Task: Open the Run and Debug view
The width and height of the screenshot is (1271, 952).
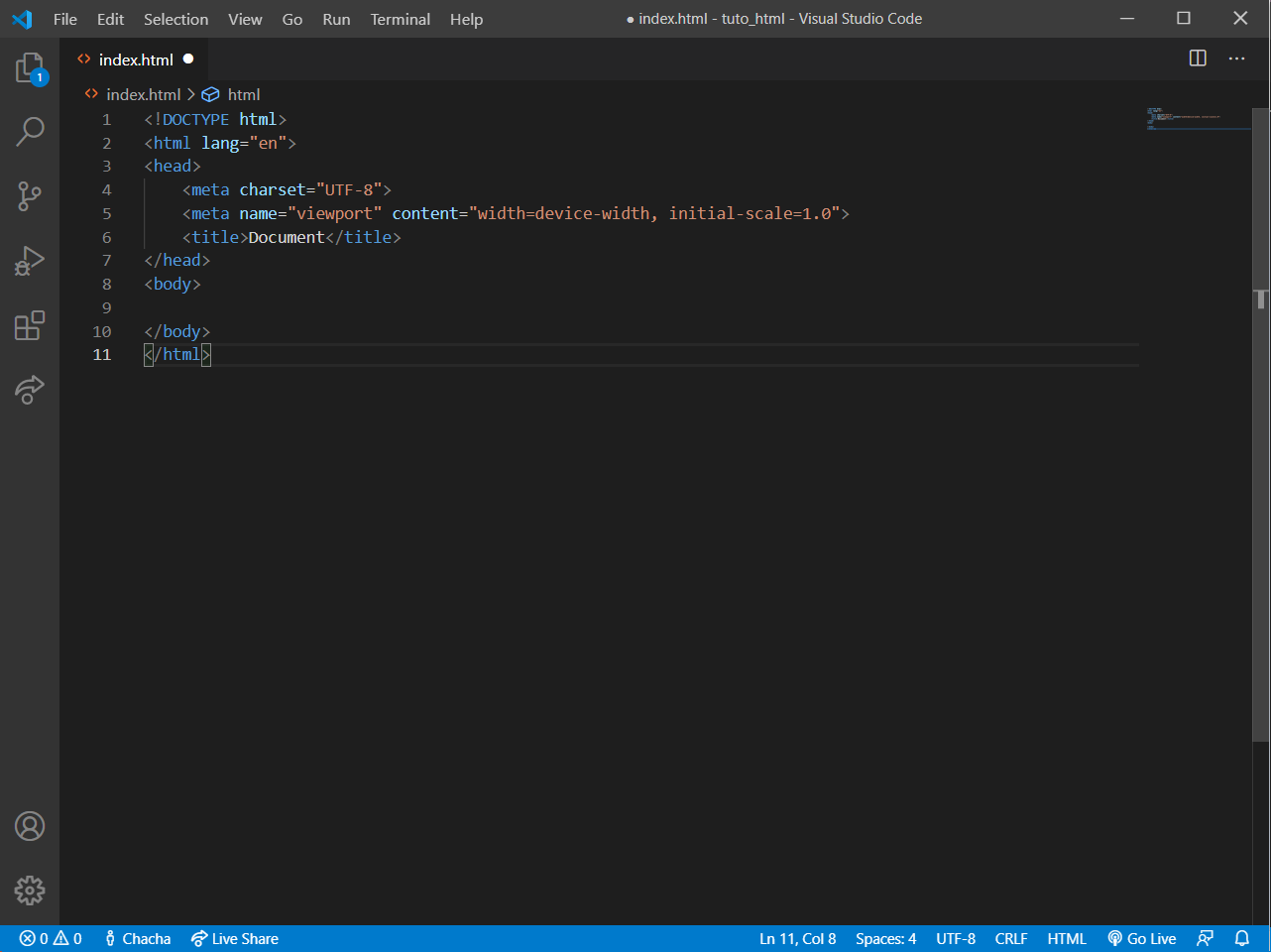Action: pyautogui.click(x=30, y=260)
